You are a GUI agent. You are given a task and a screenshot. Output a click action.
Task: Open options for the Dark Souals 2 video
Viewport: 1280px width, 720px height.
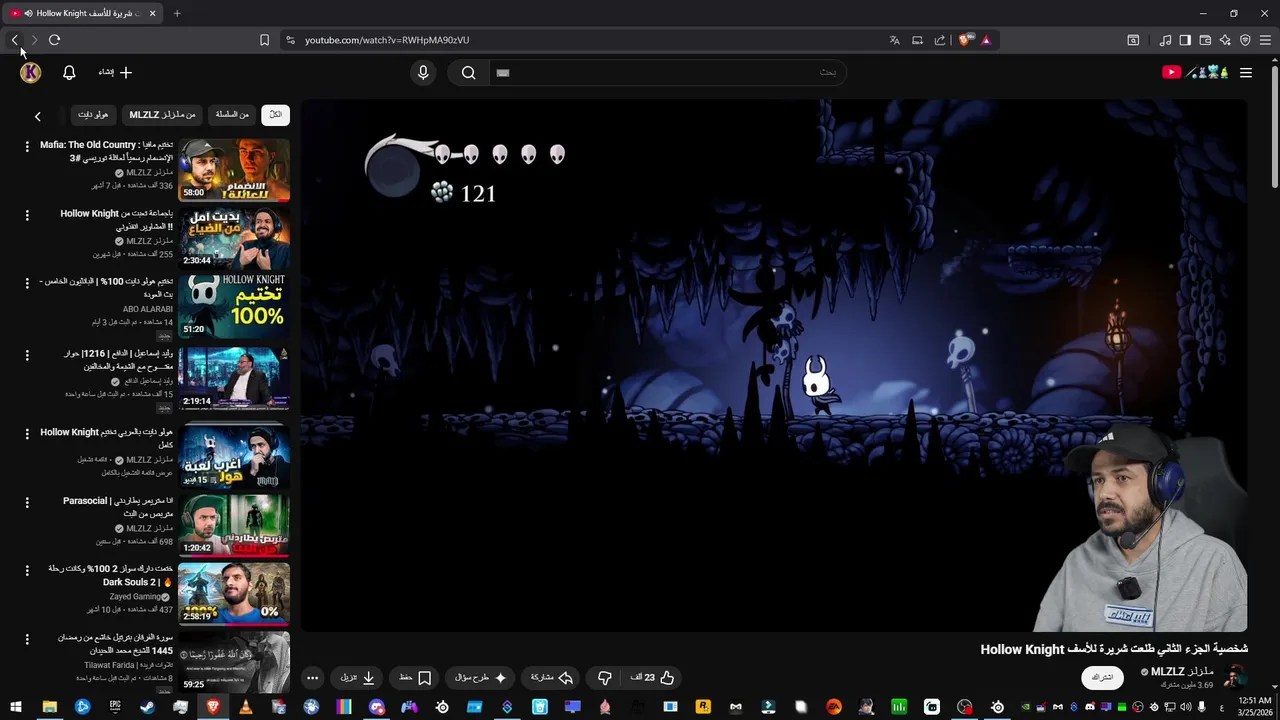[27, 571]
